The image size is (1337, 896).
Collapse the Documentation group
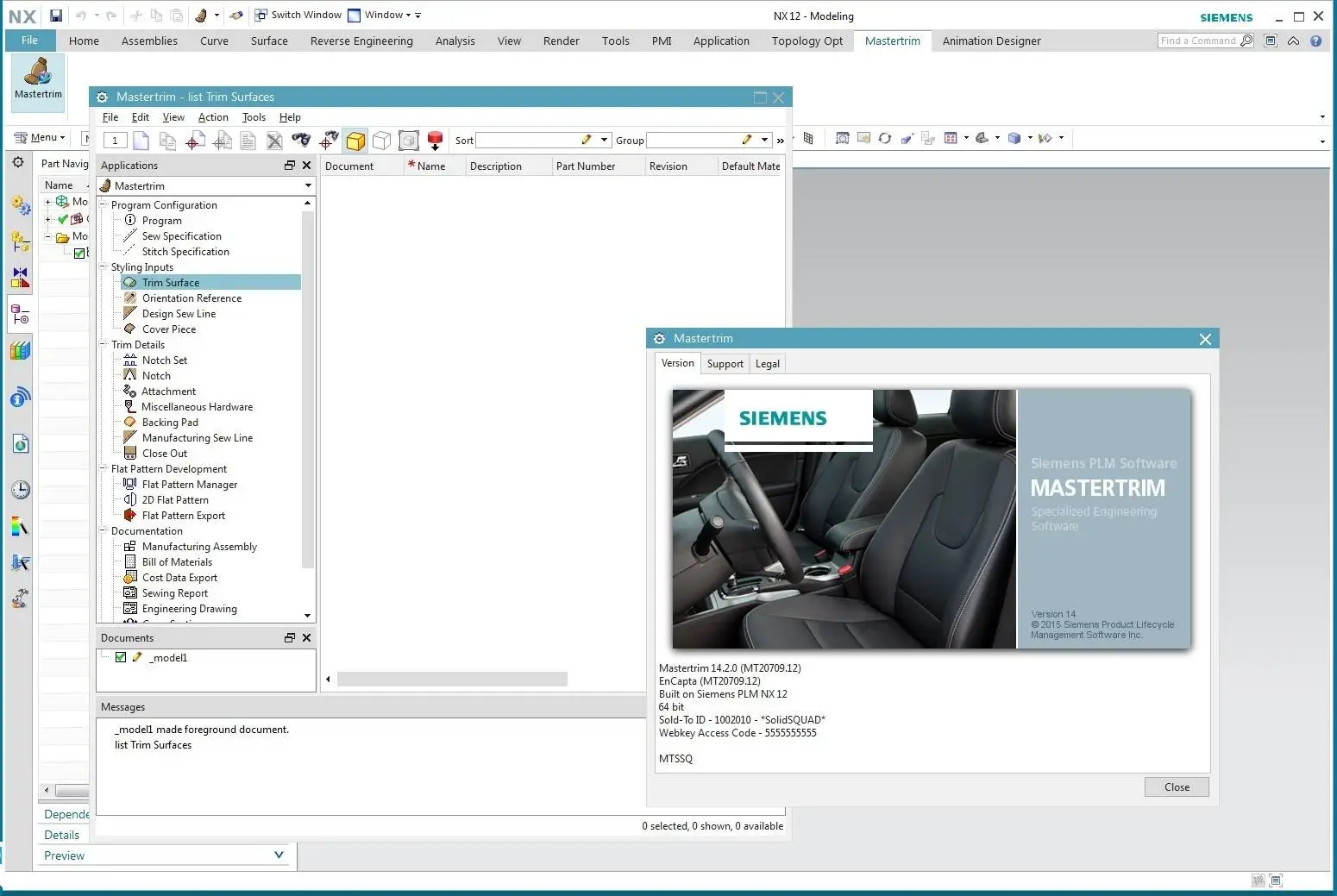(103, 531)
